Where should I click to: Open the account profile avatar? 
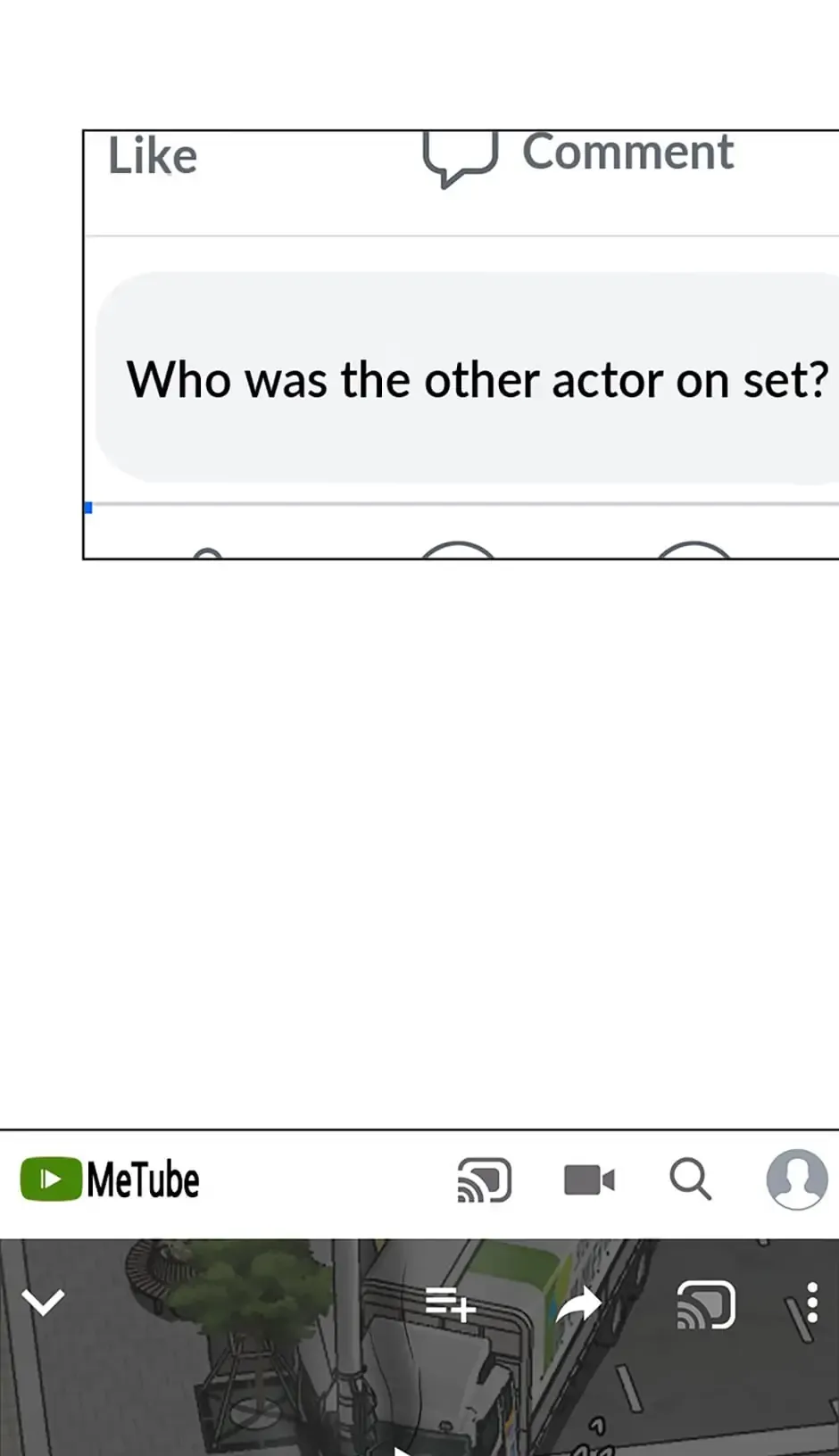(x=796, y=1179)
